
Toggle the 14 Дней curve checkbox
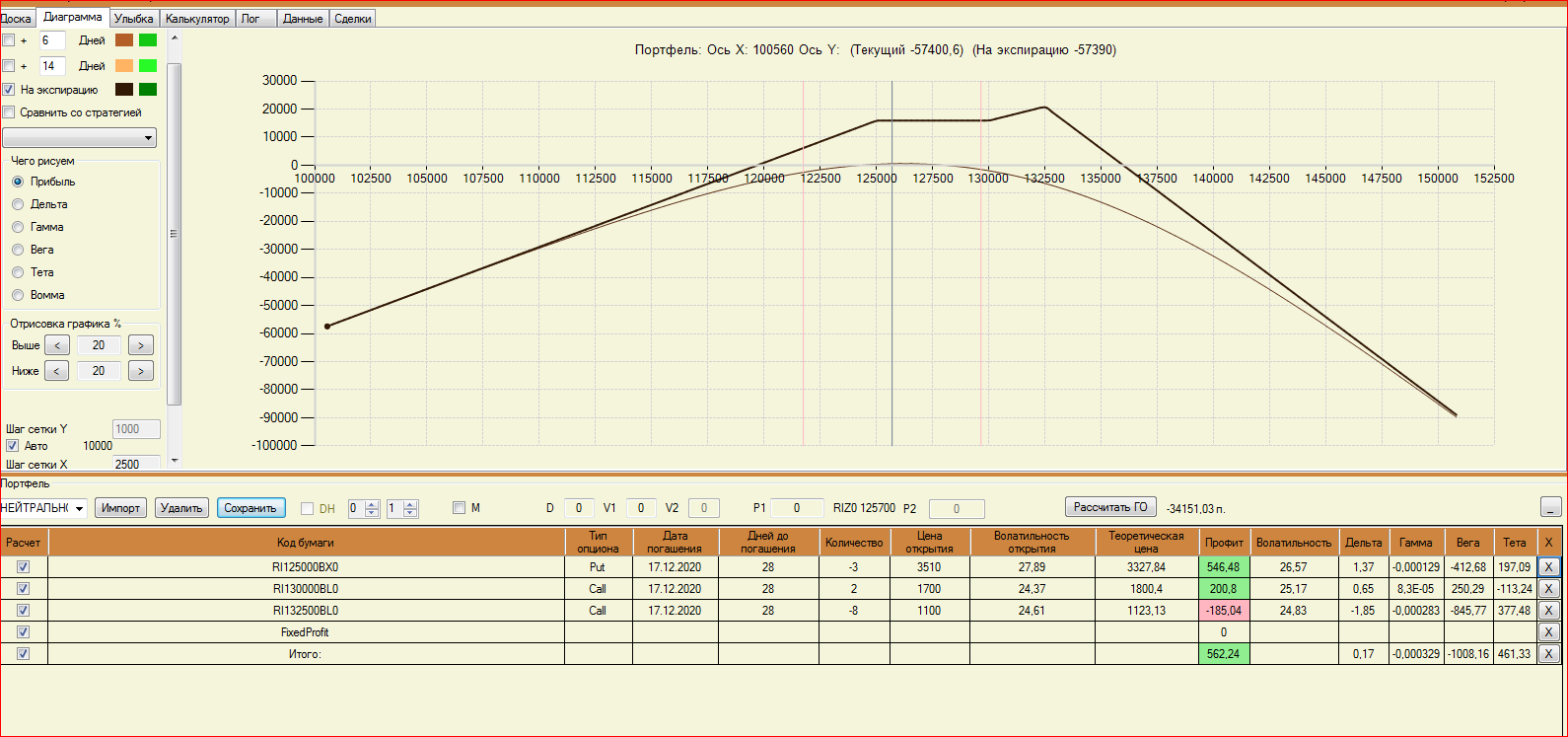pos(8,66)
